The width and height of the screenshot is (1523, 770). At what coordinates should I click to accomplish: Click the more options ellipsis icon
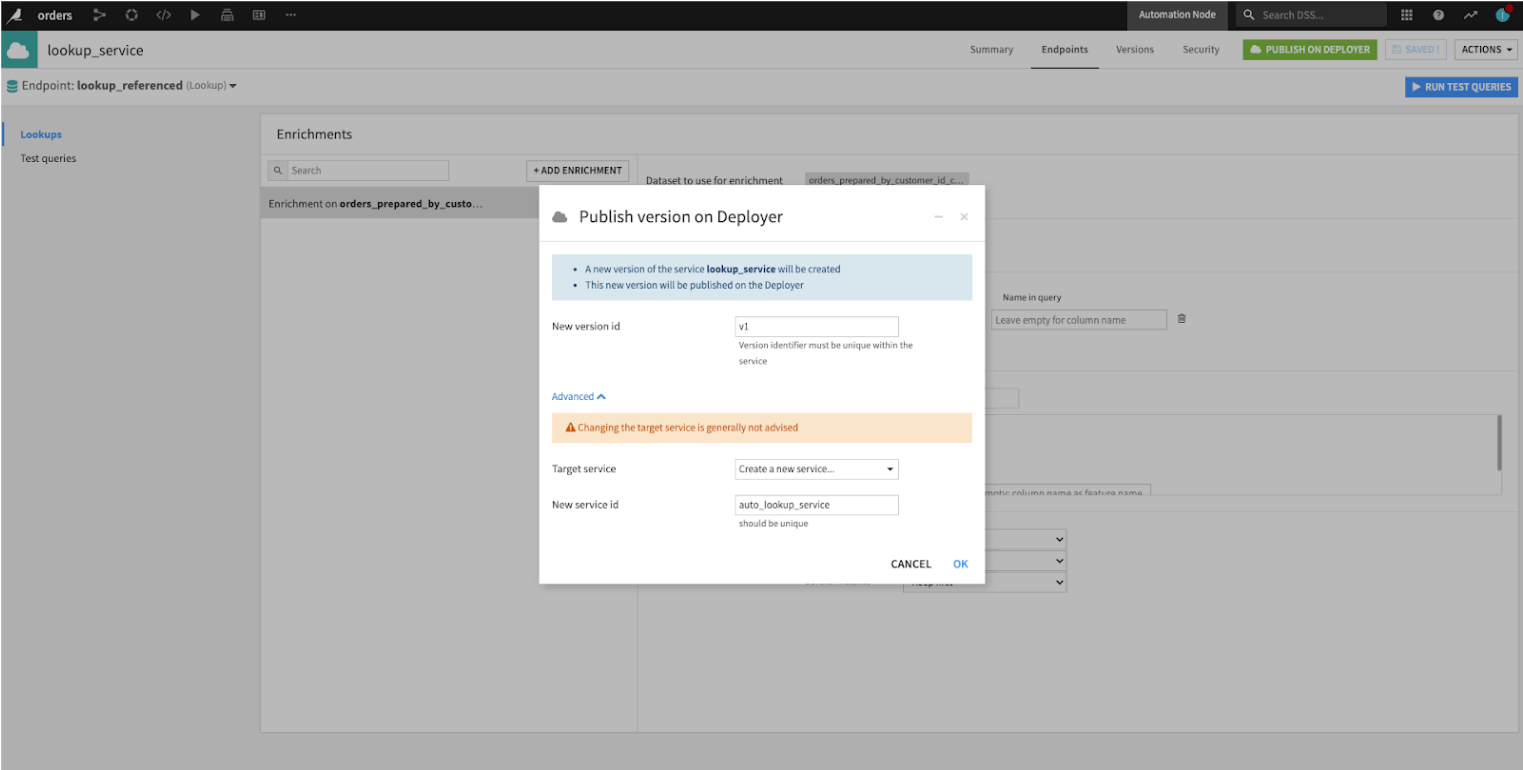click(x=291, y=15)
